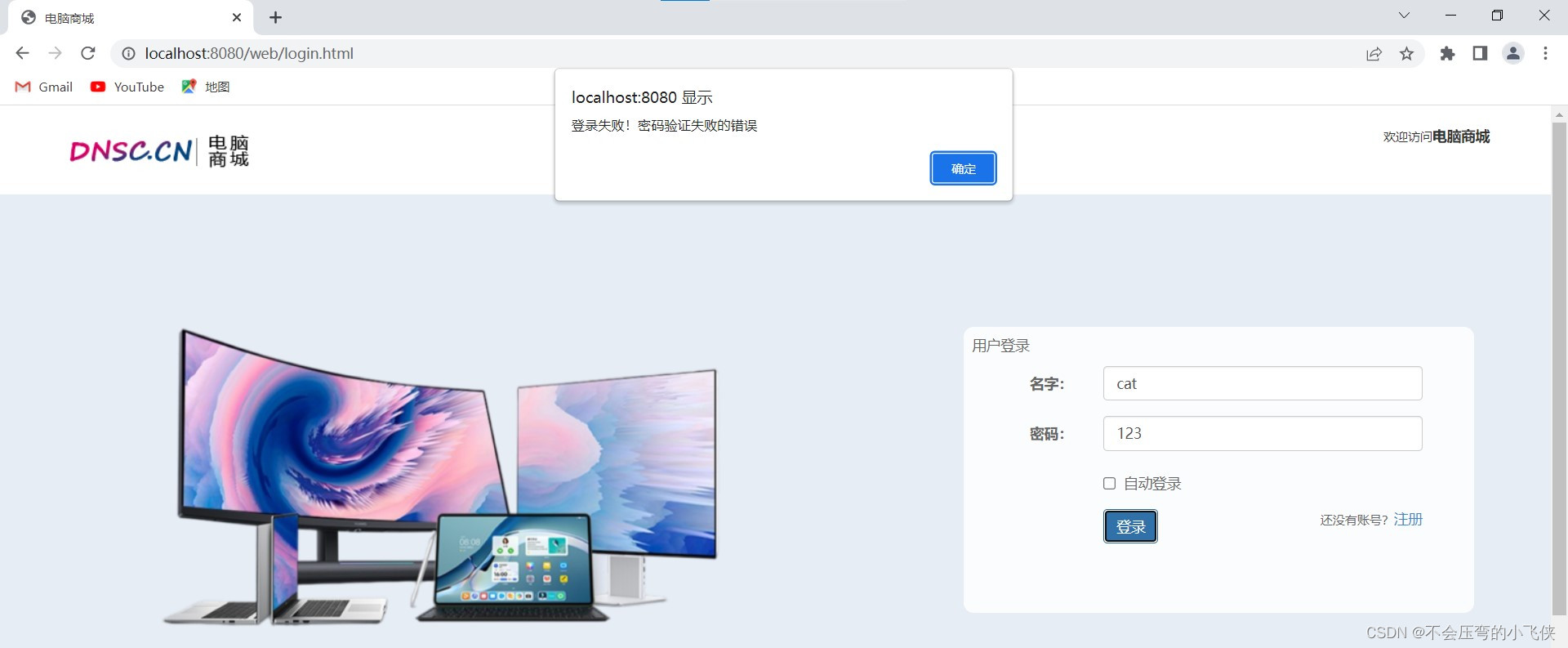Image resolution: width=1568 pixels, height=648 pixels.
Task: Click the 密码 password field containing 123
Action: click(x=1263, y=433)
